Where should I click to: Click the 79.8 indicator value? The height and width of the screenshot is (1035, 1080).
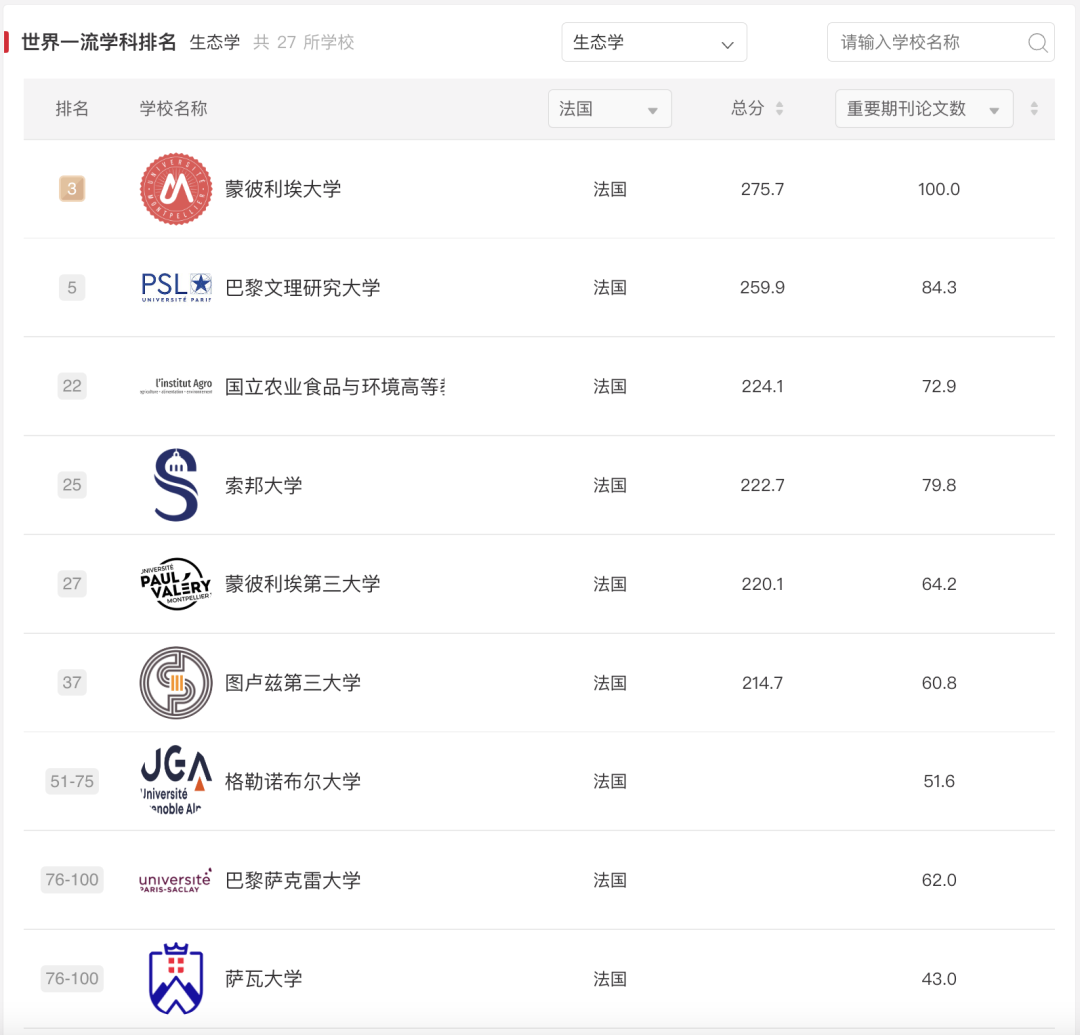point(939,485)
